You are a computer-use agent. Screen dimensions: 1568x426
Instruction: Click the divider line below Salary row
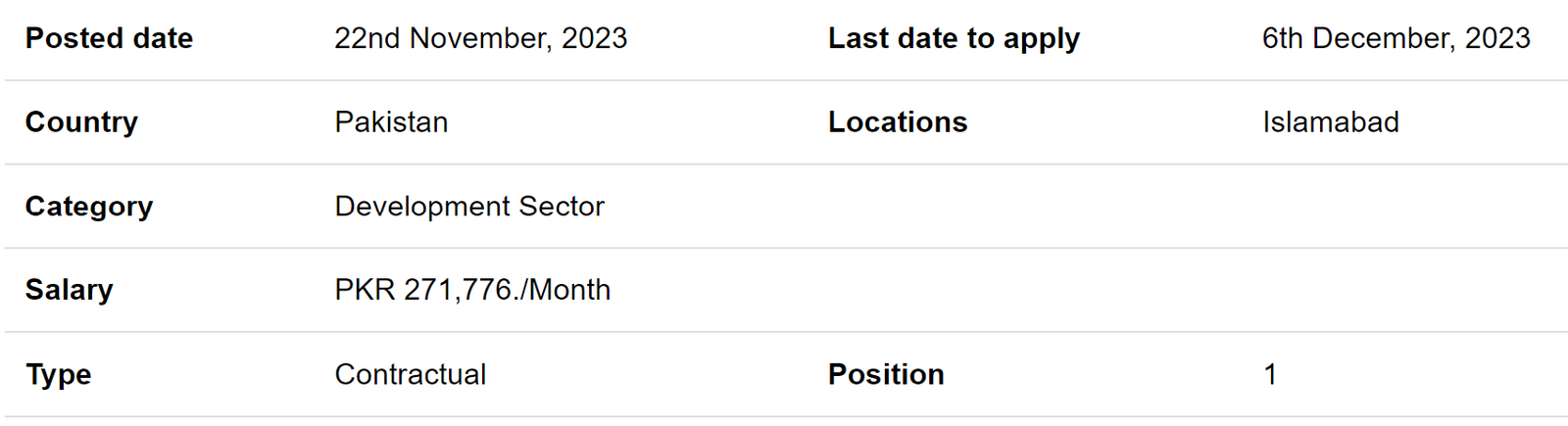tap(786, 332)
